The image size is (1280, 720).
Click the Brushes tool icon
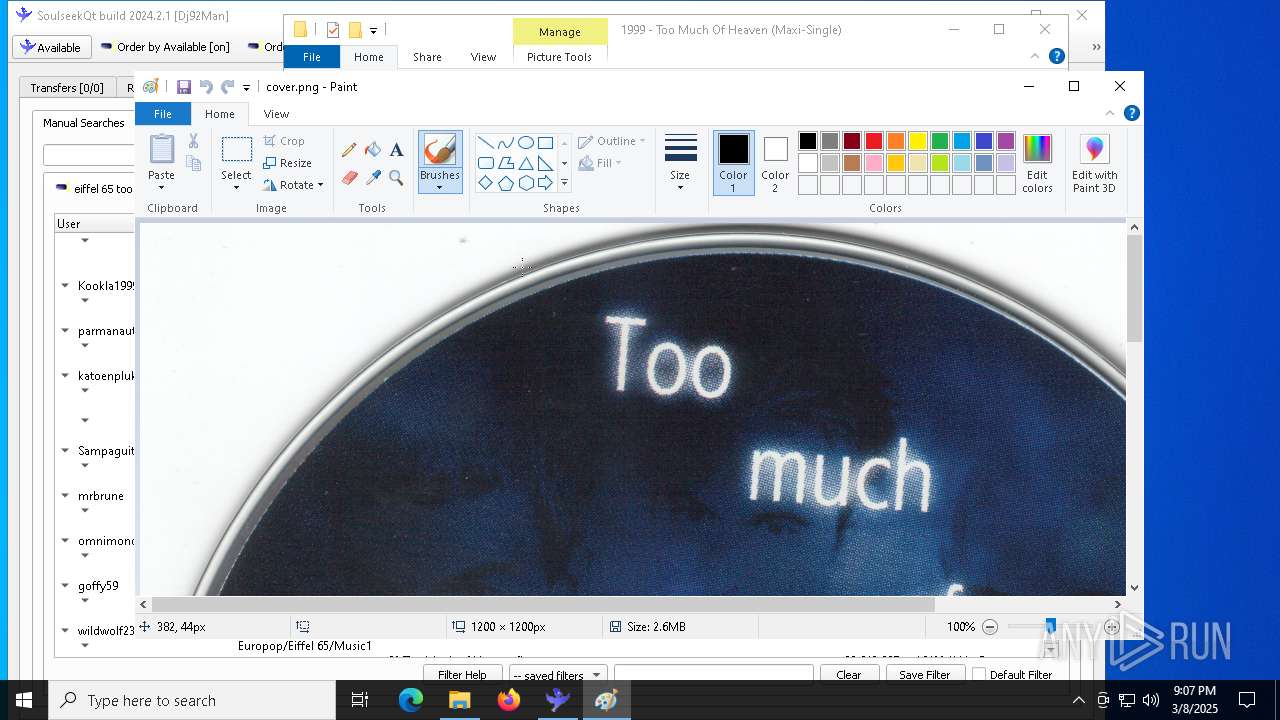point(439,150)
